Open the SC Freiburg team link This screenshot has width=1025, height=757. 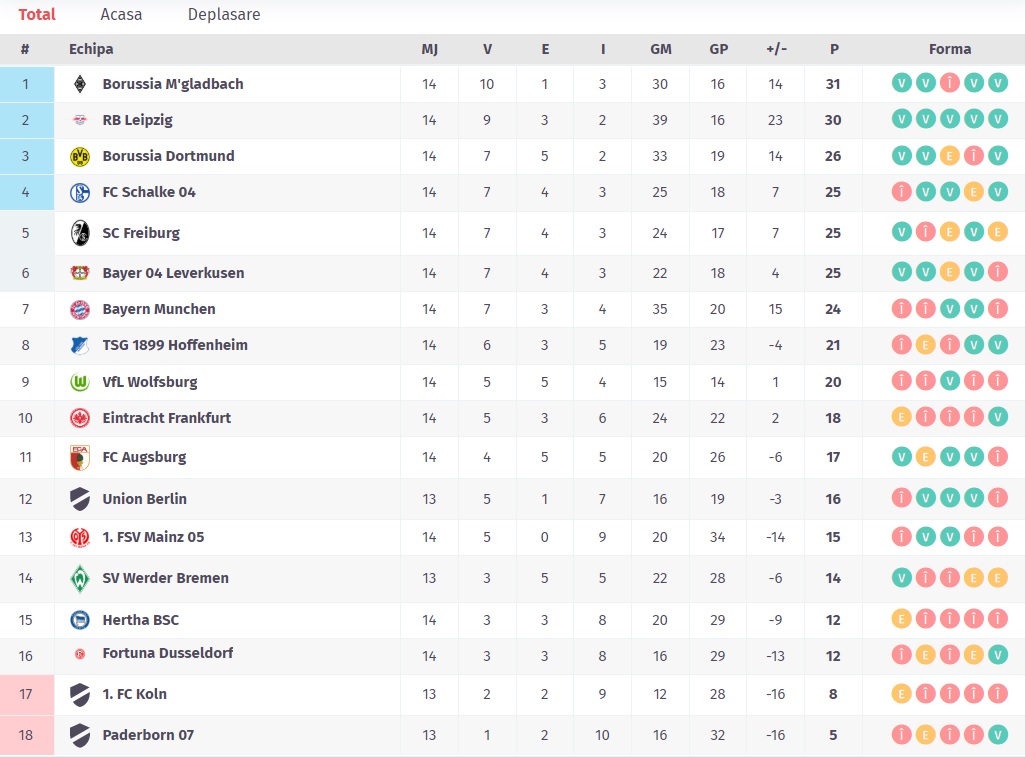(x=141, y=233)
